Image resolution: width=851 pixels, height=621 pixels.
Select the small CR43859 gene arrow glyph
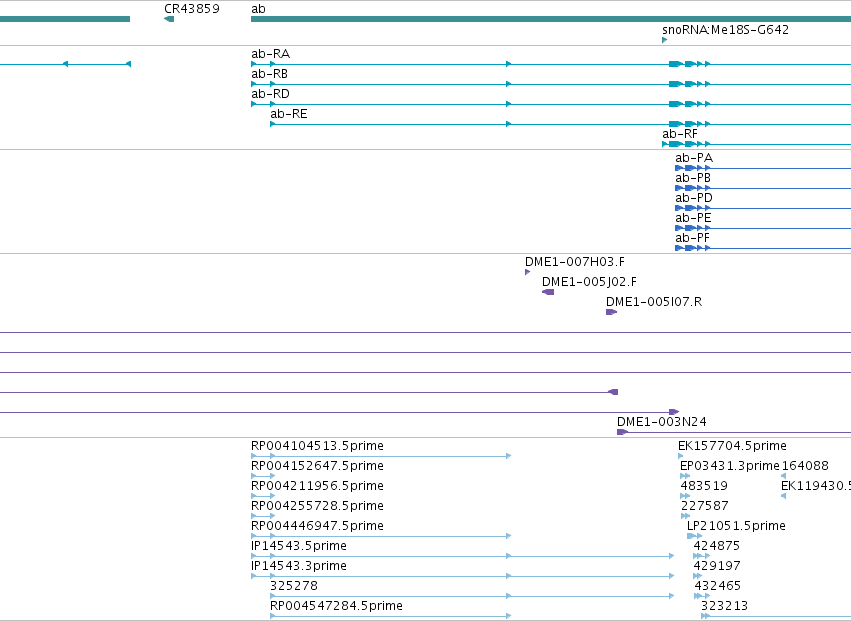[x=169, y=20]
